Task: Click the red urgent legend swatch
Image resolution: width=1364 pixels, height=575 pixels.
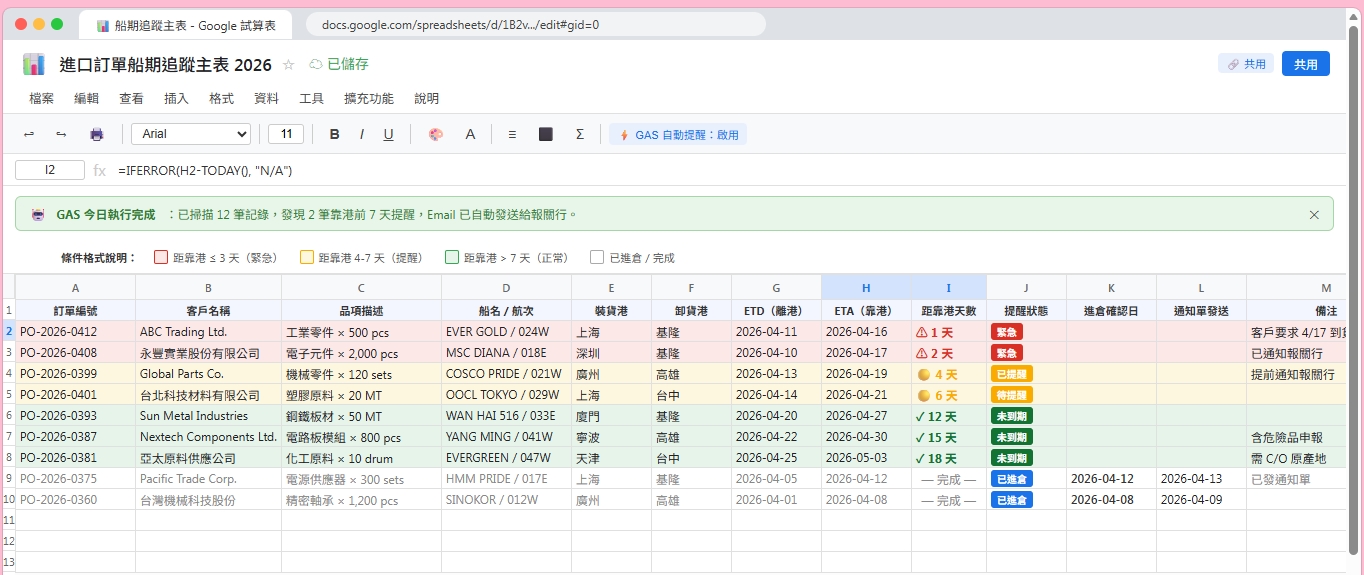Action: point(160,257)
